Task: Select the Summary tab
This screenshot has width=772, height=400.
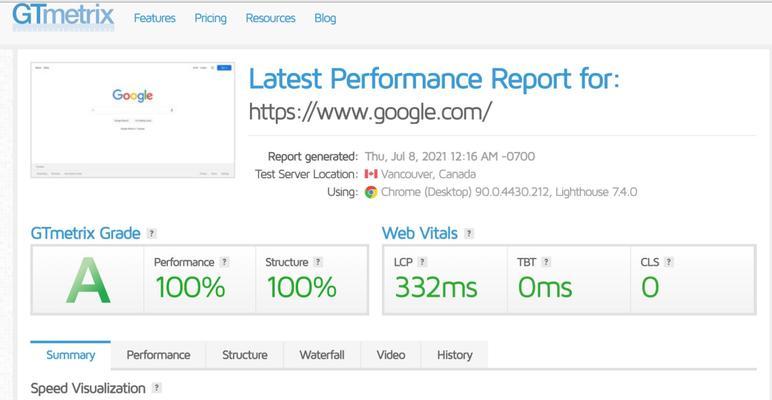Action: point(70,355)
